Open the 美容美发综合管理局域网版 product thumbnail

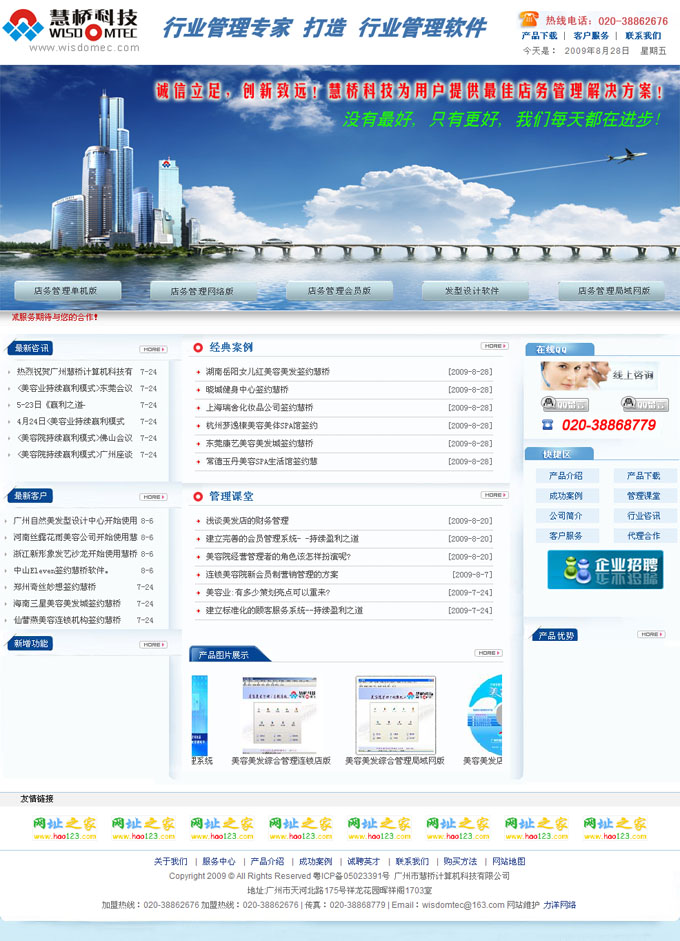pos(395,716)
